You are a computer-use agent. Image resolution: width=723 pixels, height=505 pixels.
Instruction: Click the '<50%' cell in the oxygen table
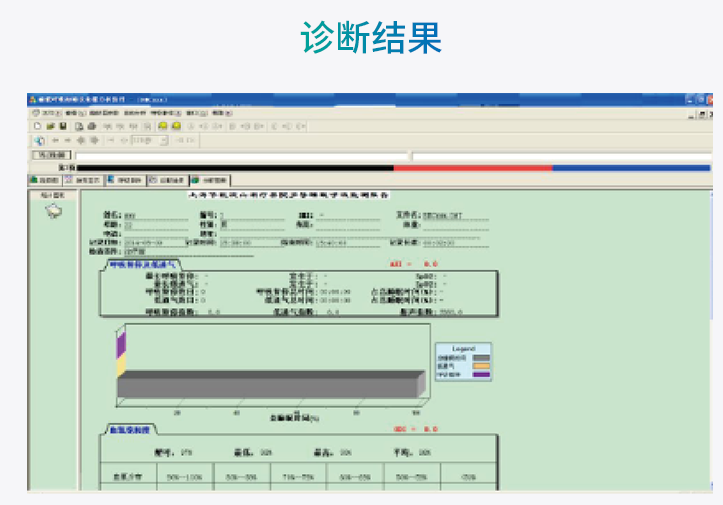tap(468, 477)
